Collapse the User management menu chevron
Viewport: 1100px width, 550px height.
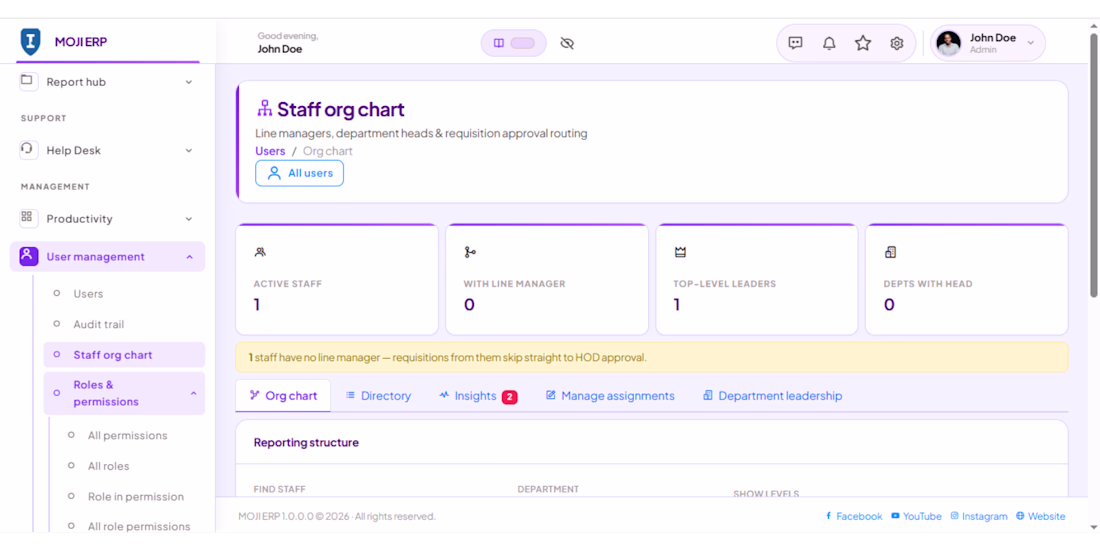coord(189,257)
